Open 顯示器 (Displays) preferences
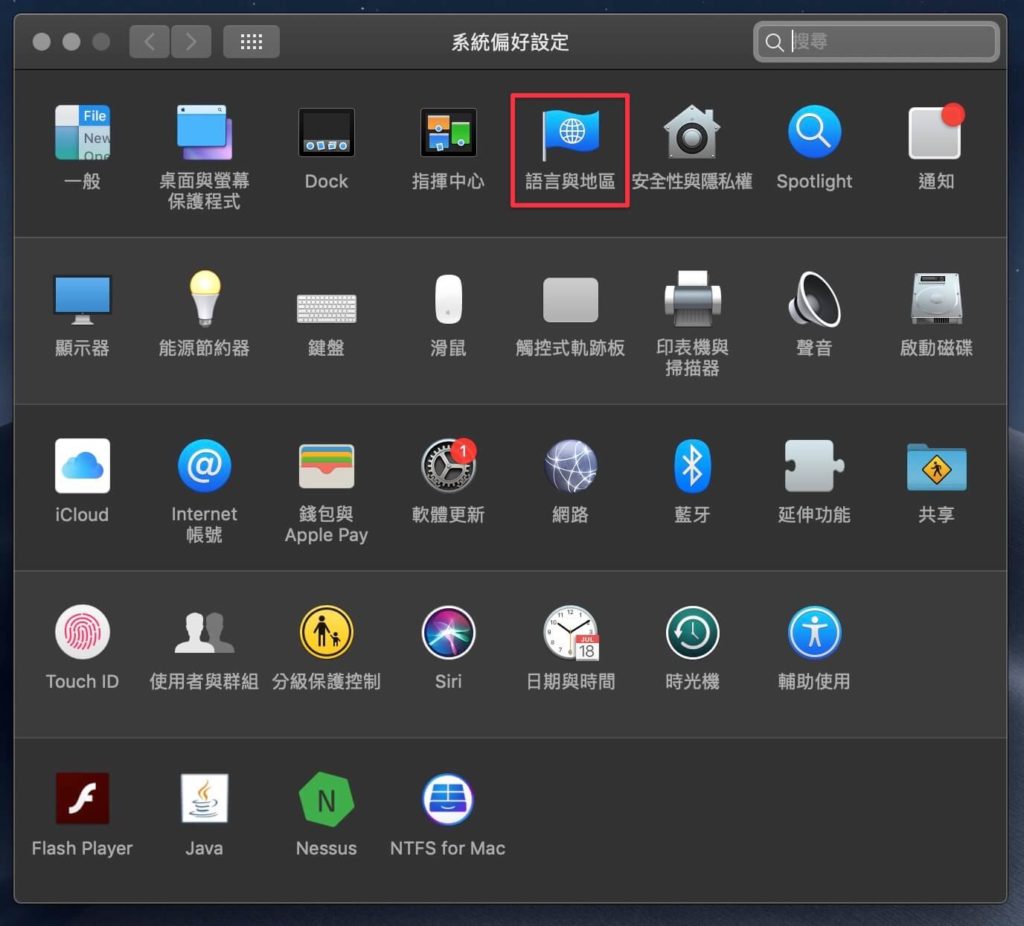Viewport: 1024px width, 926px height. pyautogui.click(x=82, y=300)
